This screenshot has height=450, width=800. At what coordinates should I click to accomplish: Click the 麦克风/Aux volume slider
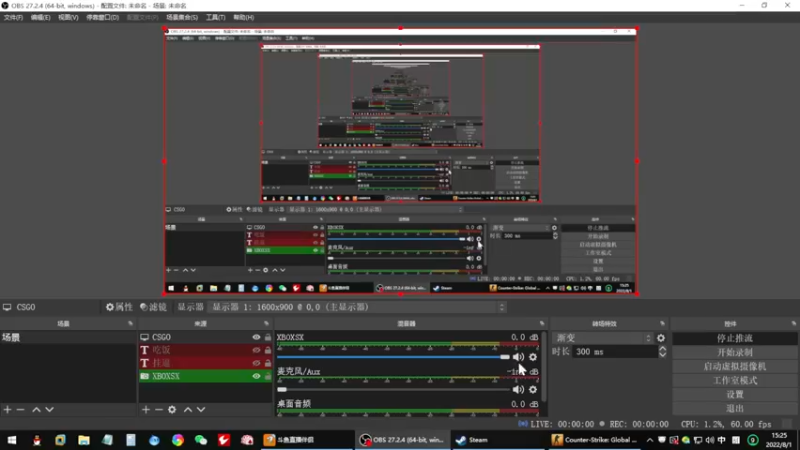click(393, 389)
